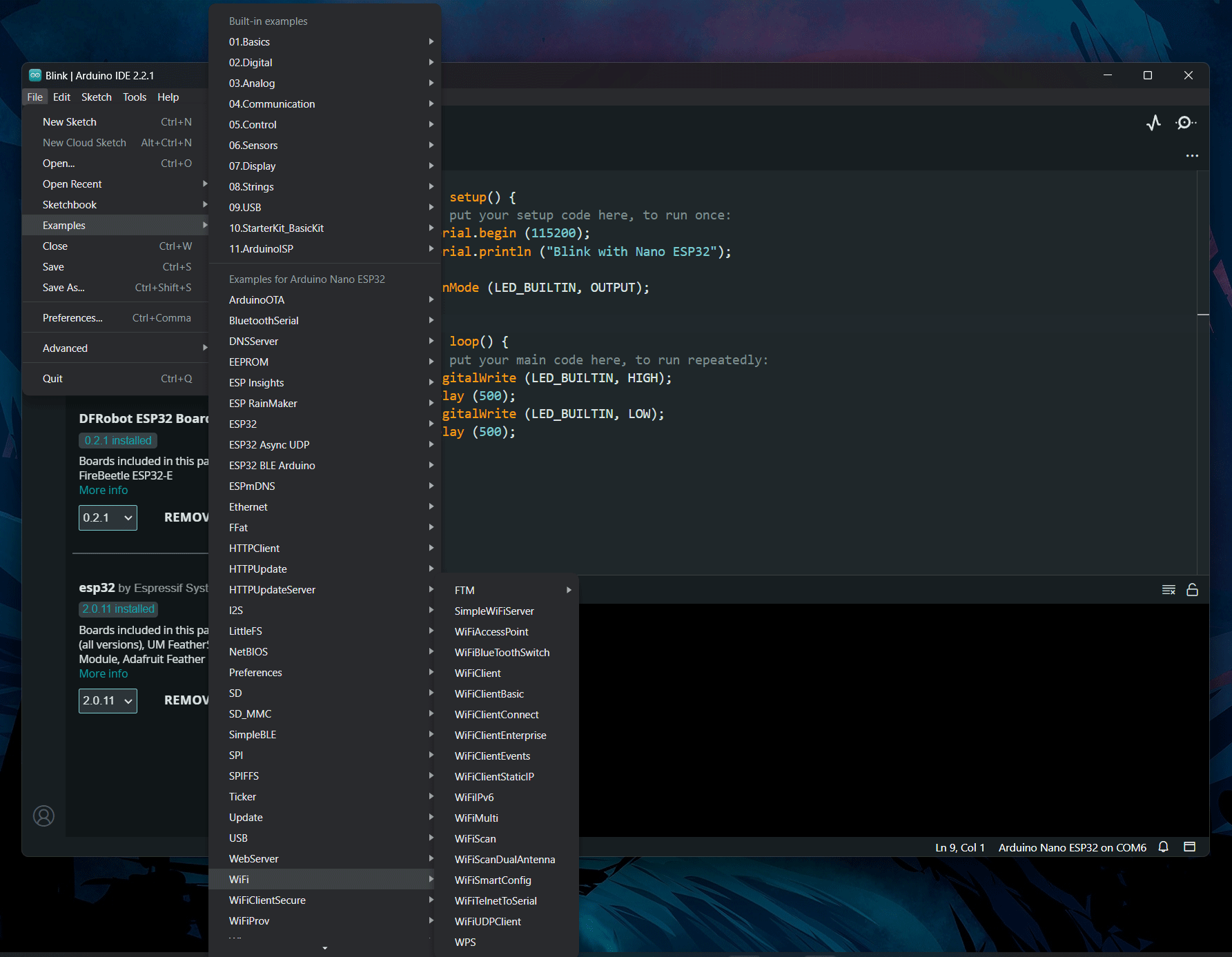Screen dimensions: 1232x957
Task: Click the Ln 9, Col 1 cursor position
Action: (x=960, y=847)
